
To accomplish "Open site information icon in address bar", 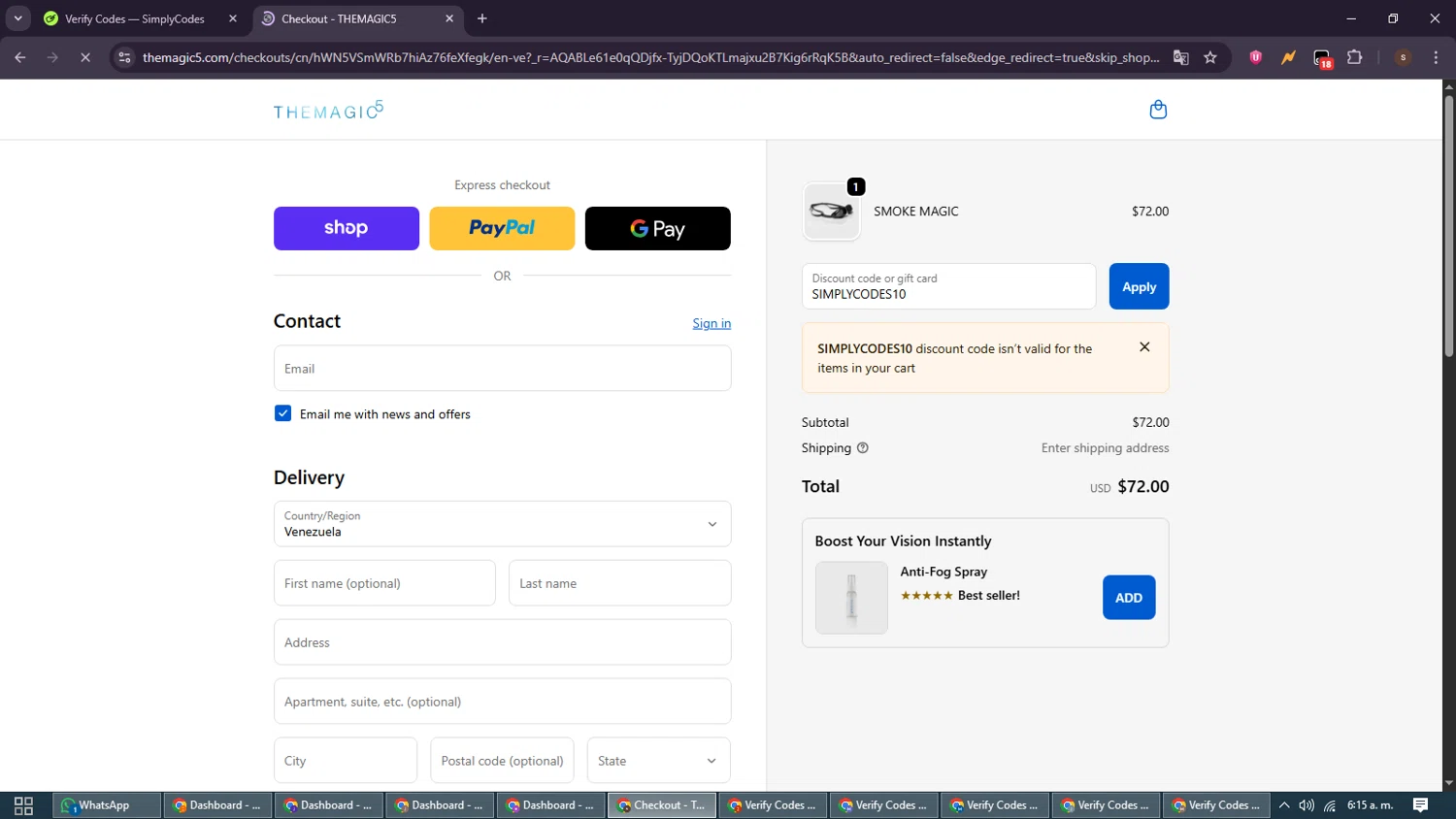I will click(x=124, y=57).
